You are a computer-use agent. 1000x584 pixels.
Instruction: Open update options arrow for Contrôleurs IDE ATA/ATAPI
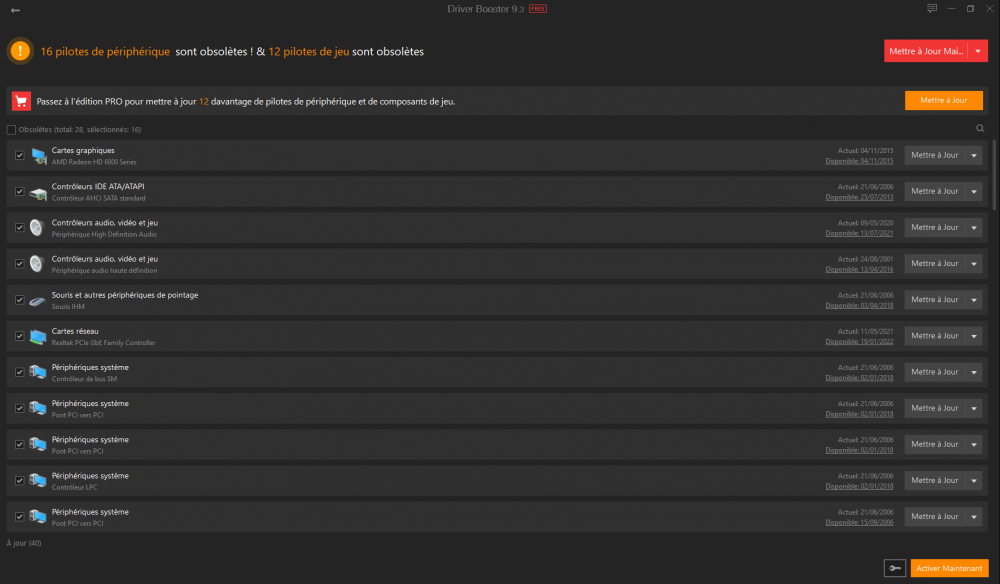[x=974, y=191]
